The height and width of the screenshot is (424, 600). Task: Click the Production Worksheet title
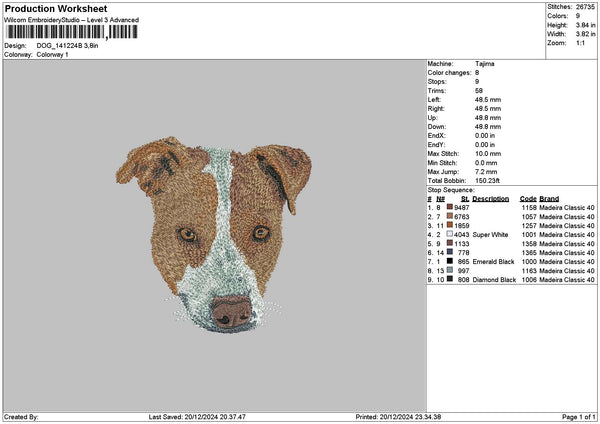click(55, 9)
